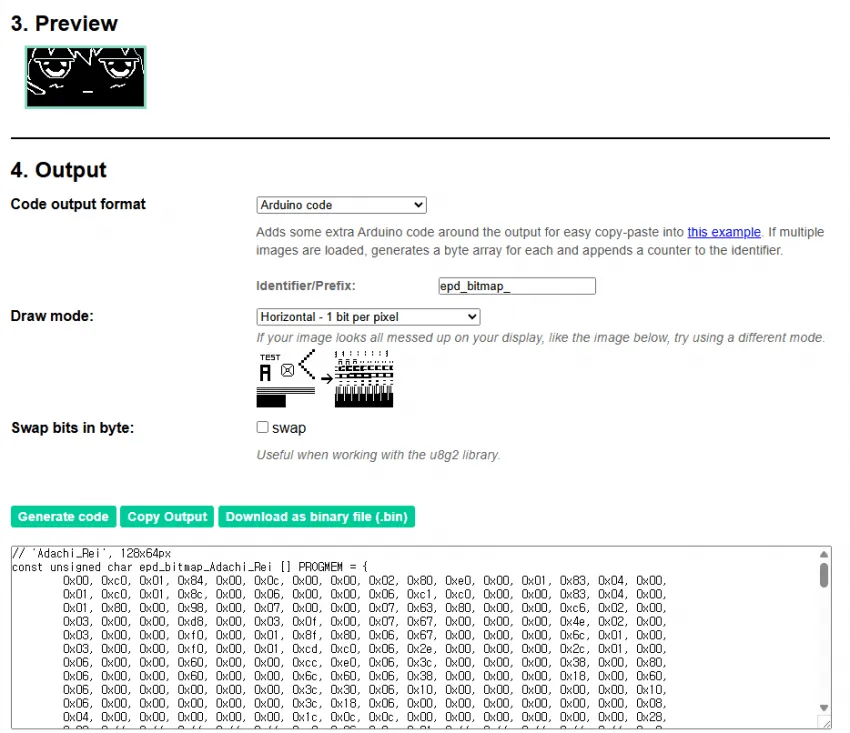This screenshot has height=733, width=850.
Task: Click the output textarea scroll up arrow
Action: point(823,554)
